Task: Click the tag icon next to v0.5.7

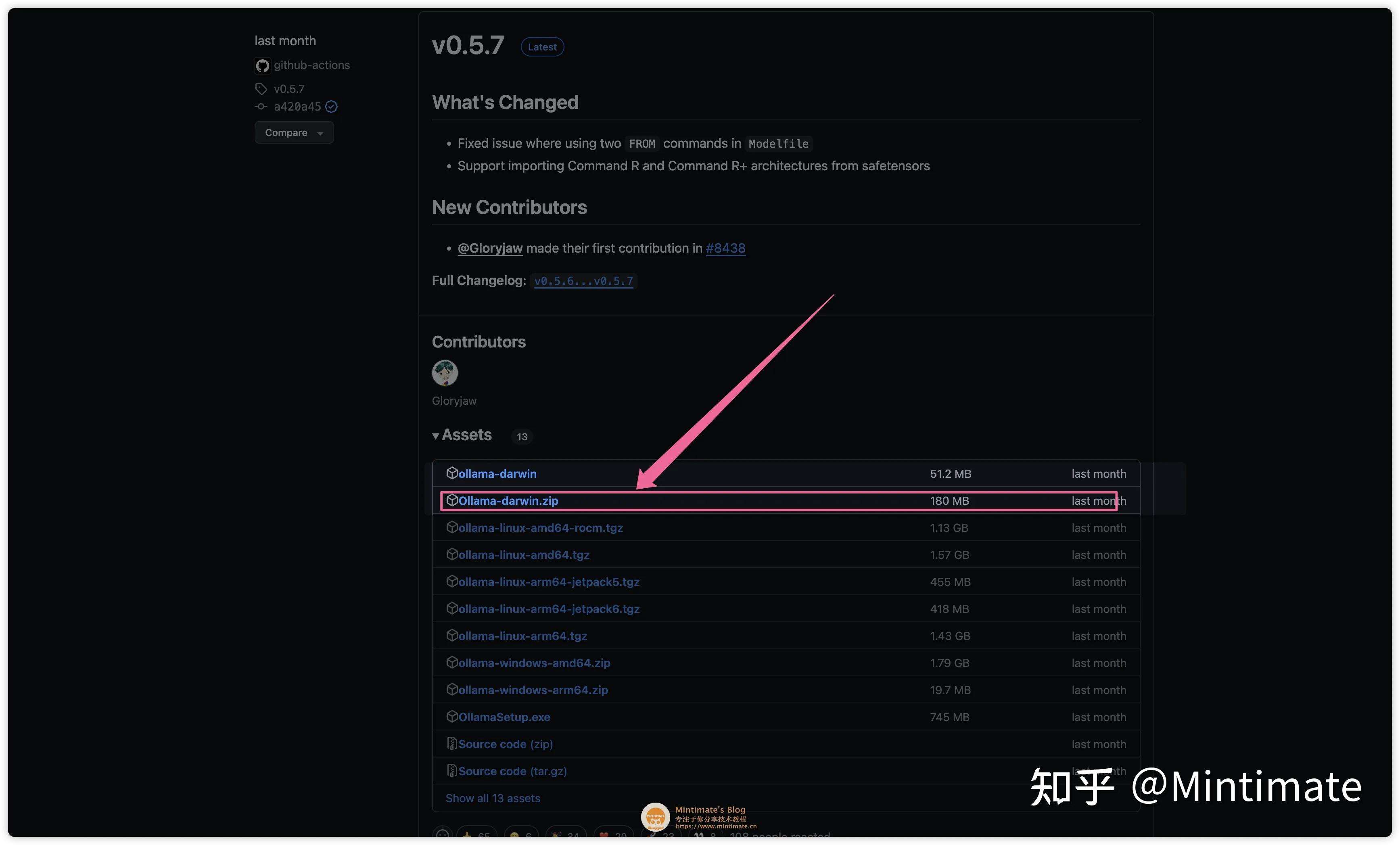Action: 261,89
